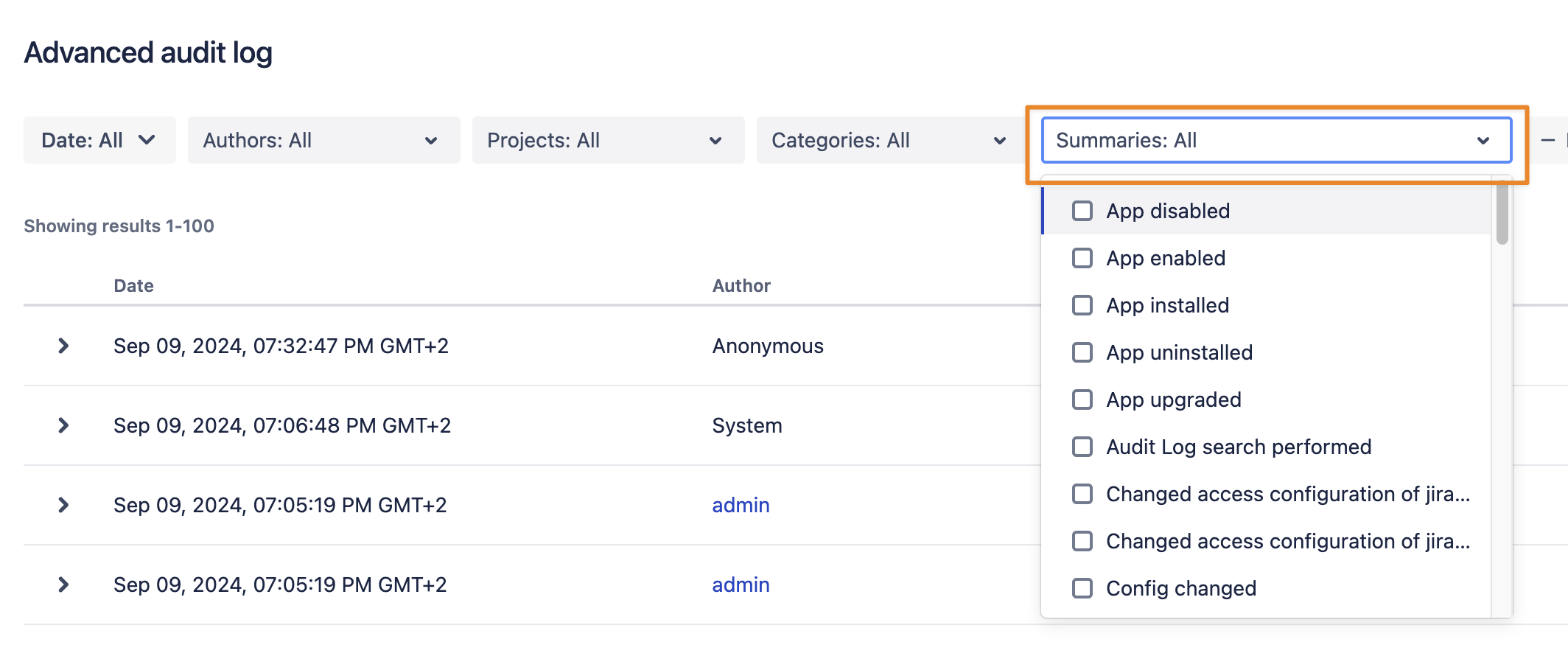Check the first Changed access configuration option

tap(1082, 495)
